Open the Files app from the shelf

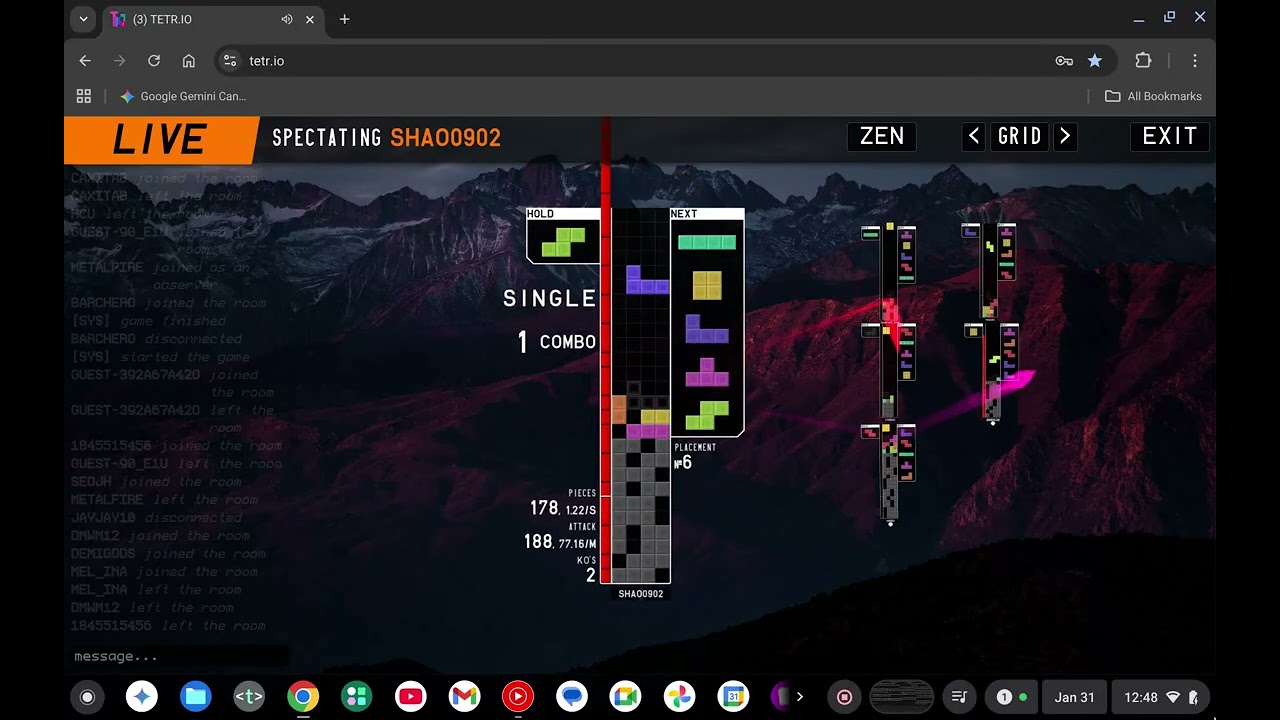pos(195,697)
